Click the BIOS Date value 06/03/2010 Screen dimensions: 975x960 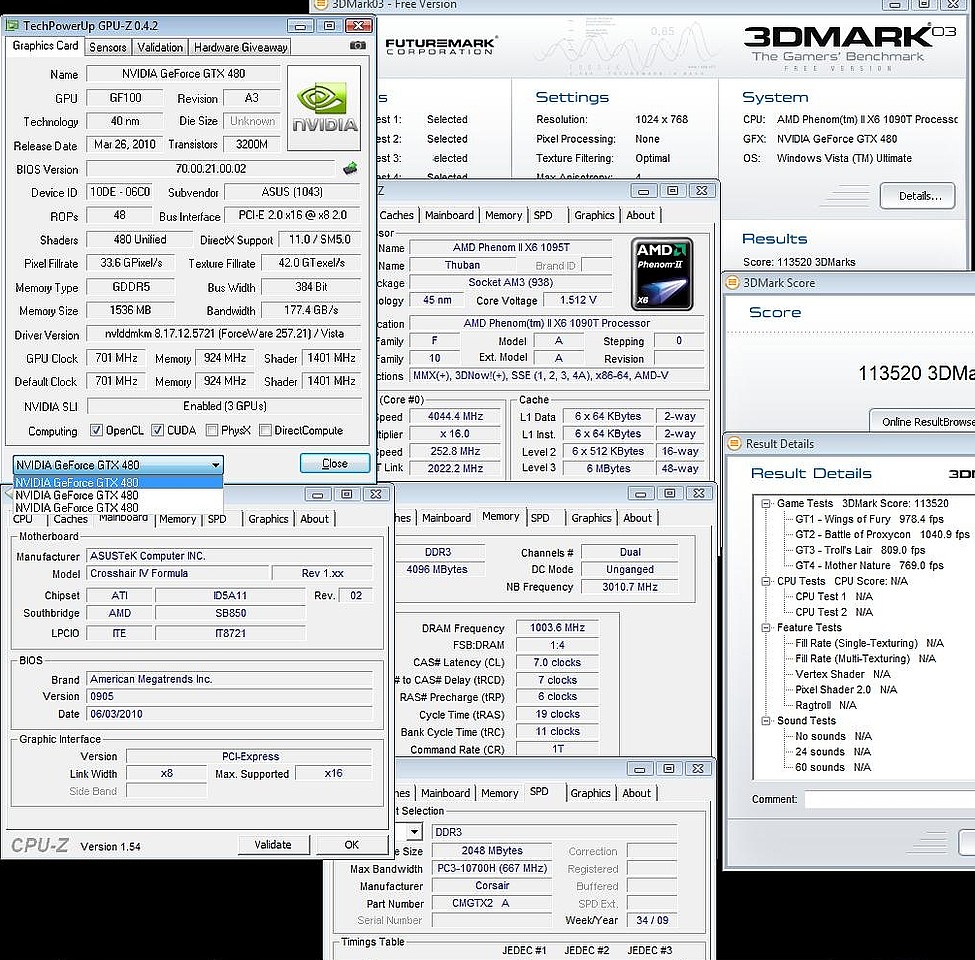pyautogui.click(x=229, y=714)
